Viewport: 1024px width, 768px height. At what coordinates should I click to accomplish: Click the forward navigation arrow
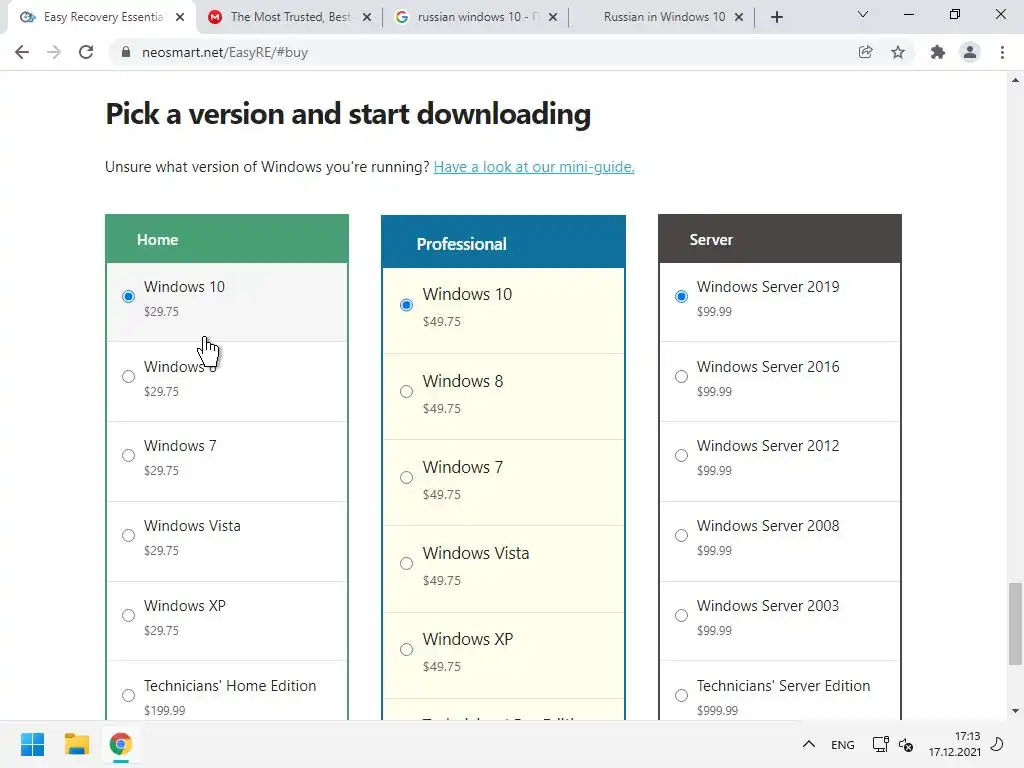tap(54, 52)
